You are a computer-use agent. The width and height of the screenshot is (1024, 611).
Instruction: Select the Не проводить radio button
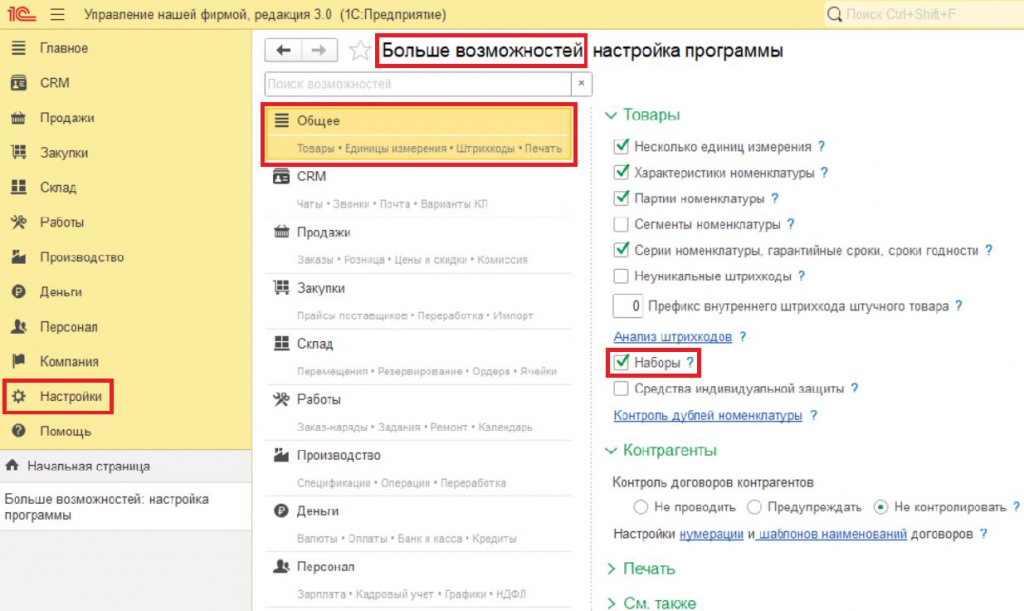tap(641, 507)
